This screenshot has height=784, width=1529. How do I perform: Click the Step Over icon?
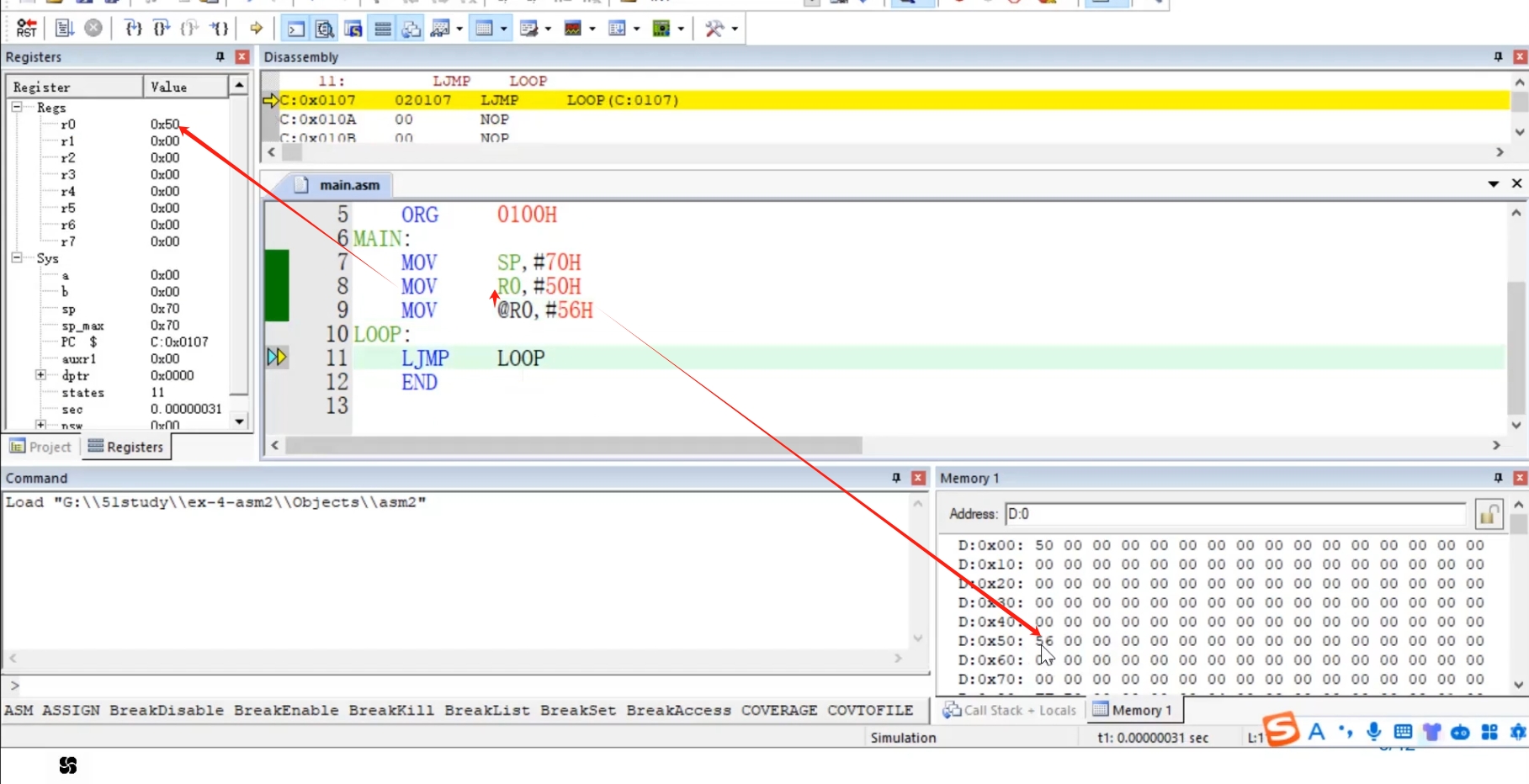[162, 29]
